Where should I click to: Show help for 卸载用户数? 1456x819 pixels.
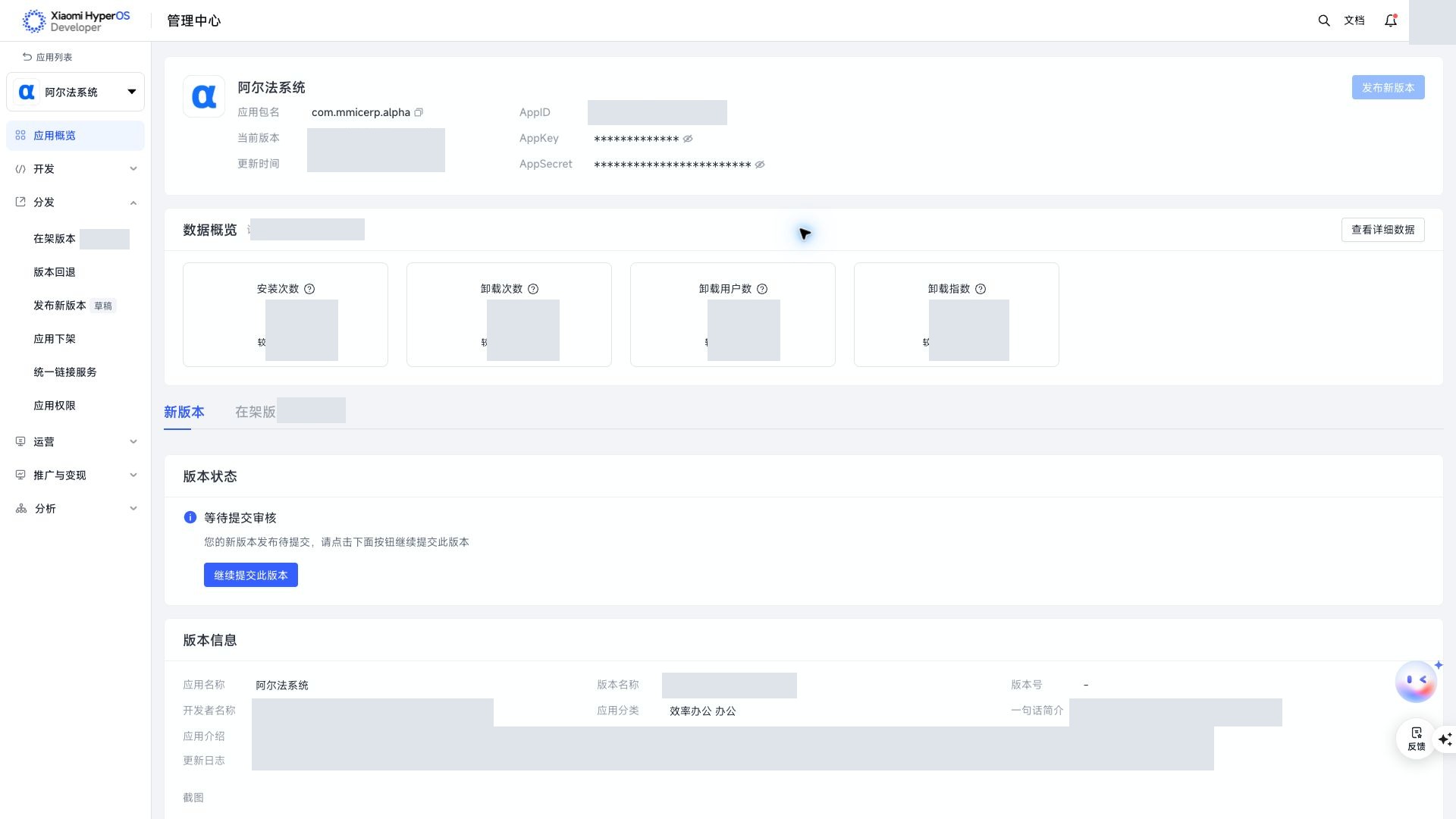pos(762,289)
